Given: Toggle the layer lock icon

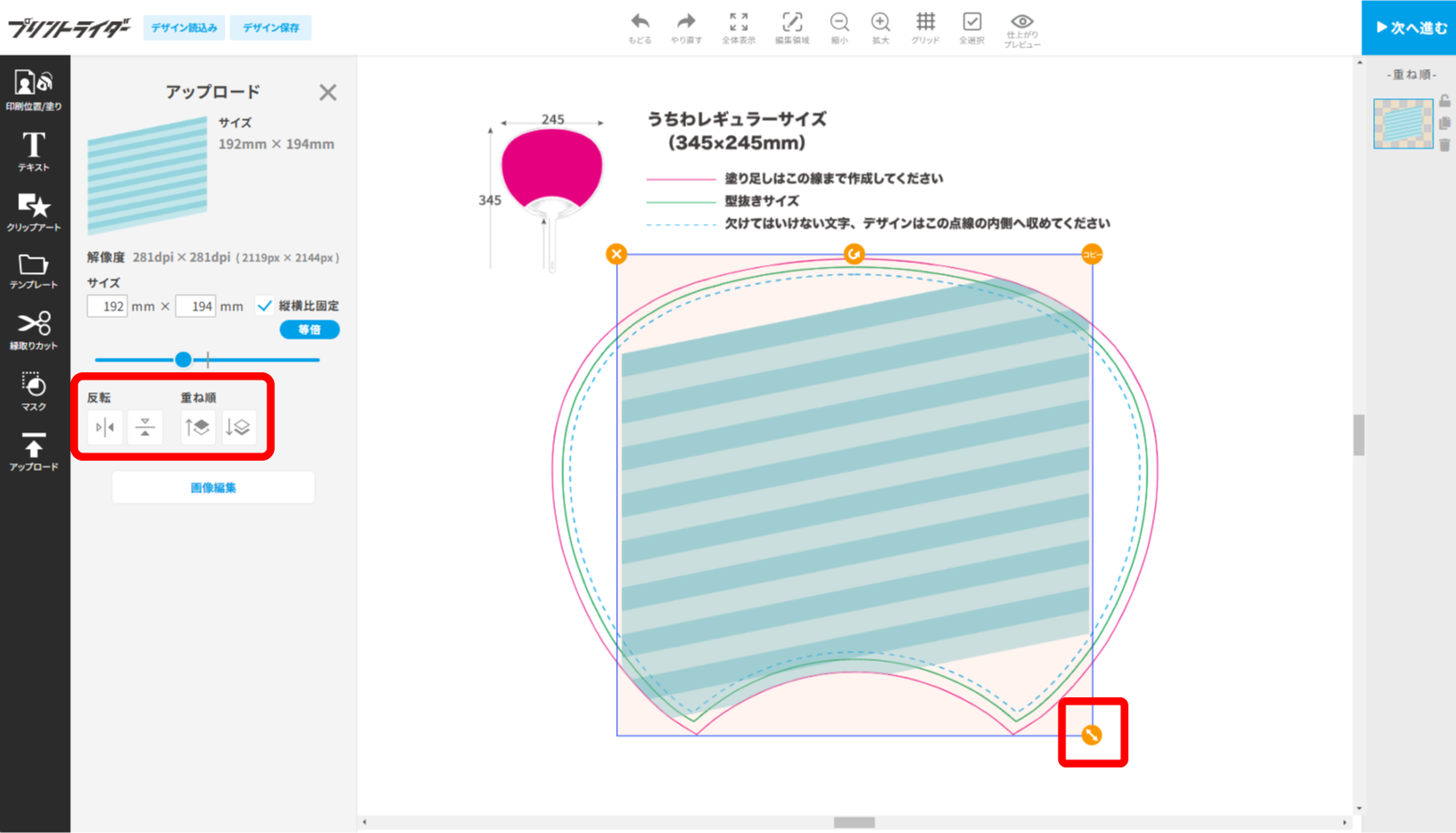Looking at the screenshot, I should 1444,101.
